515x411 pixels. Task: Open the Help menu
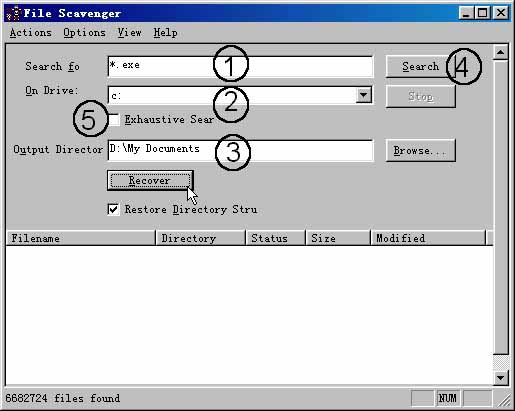tap(165, 33)
